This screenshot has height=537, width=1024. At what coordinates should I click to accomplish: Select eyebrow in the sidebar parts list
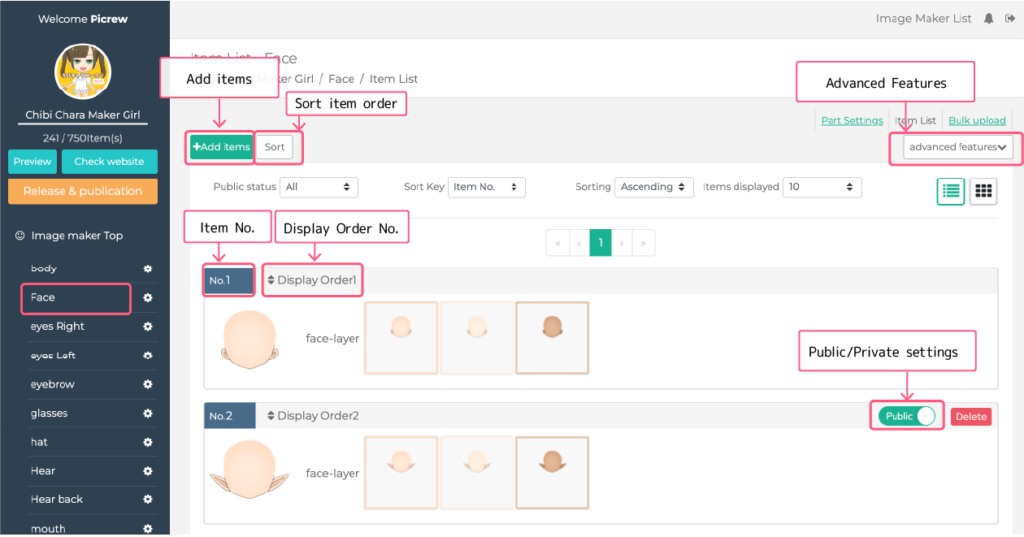[53, 385]
